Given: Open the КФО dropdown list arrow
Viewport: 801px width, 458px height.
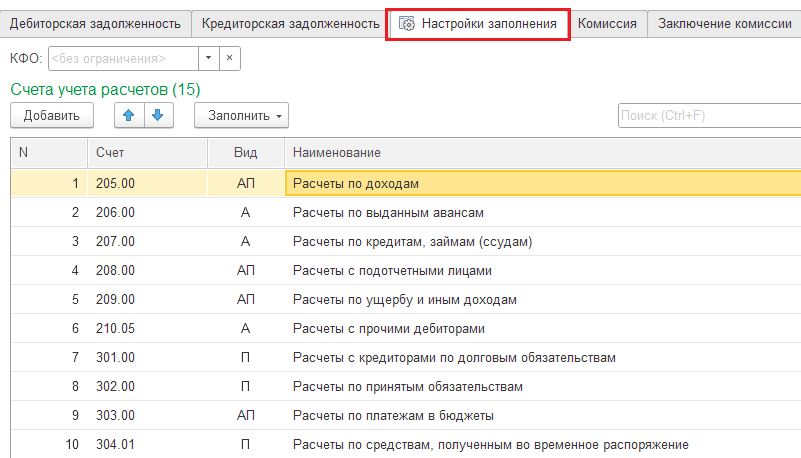Looking at the screenshot, I should (x=208, y=58).
